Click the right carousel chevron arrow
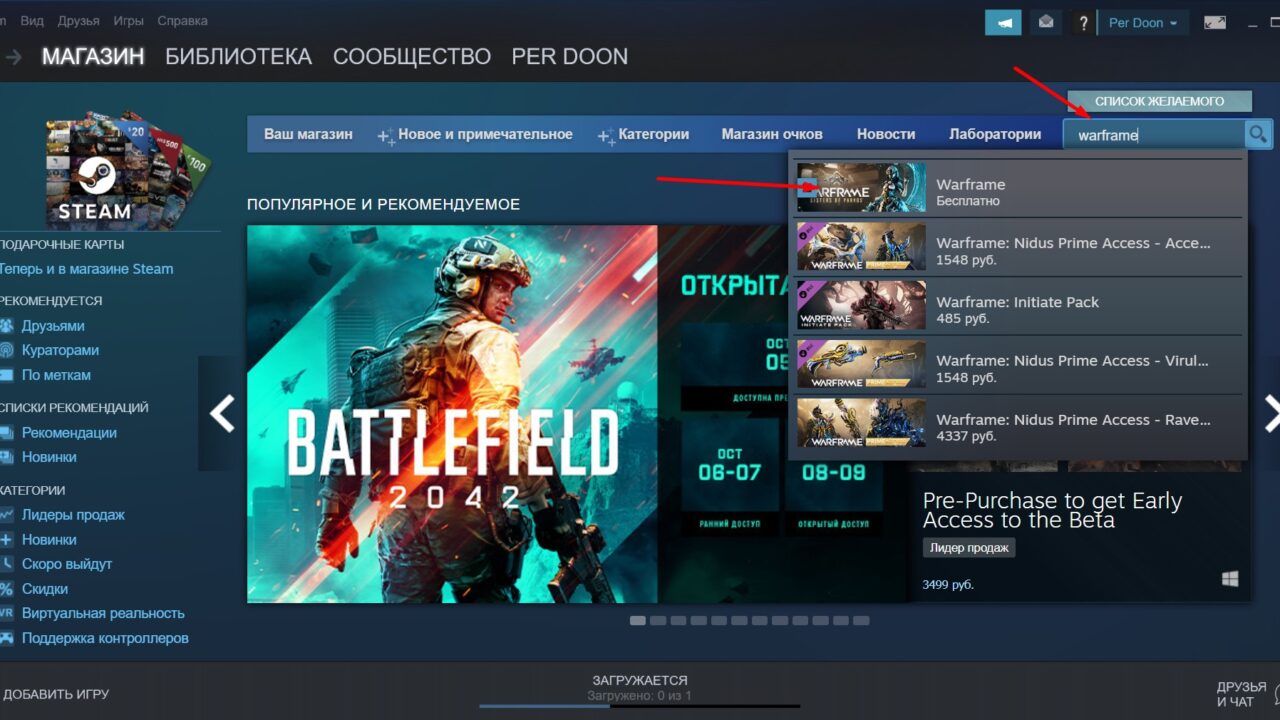 [x=1272, y=413]
